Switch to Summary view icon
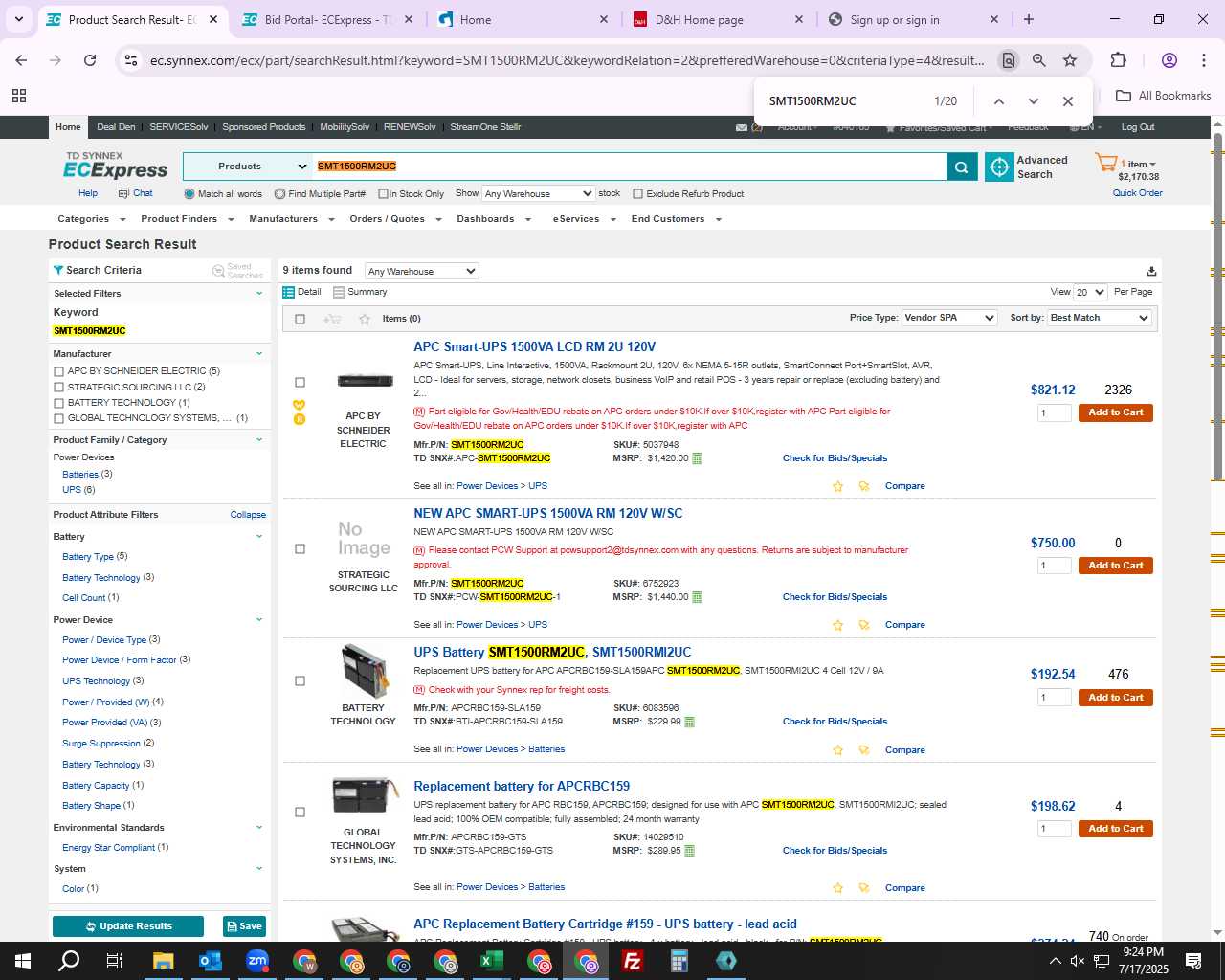The image size is (1225, 980). [339, 292]
